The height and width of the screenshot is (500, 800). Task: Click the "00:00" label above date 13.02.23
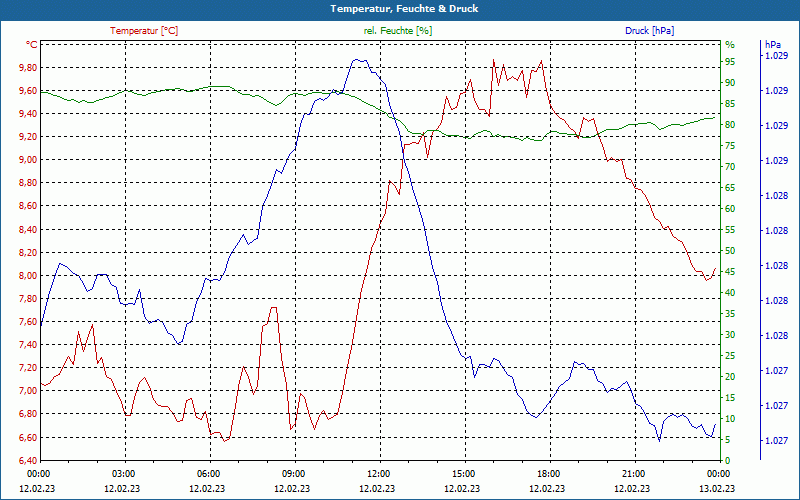pyautogui.click(x=717, y=473)
